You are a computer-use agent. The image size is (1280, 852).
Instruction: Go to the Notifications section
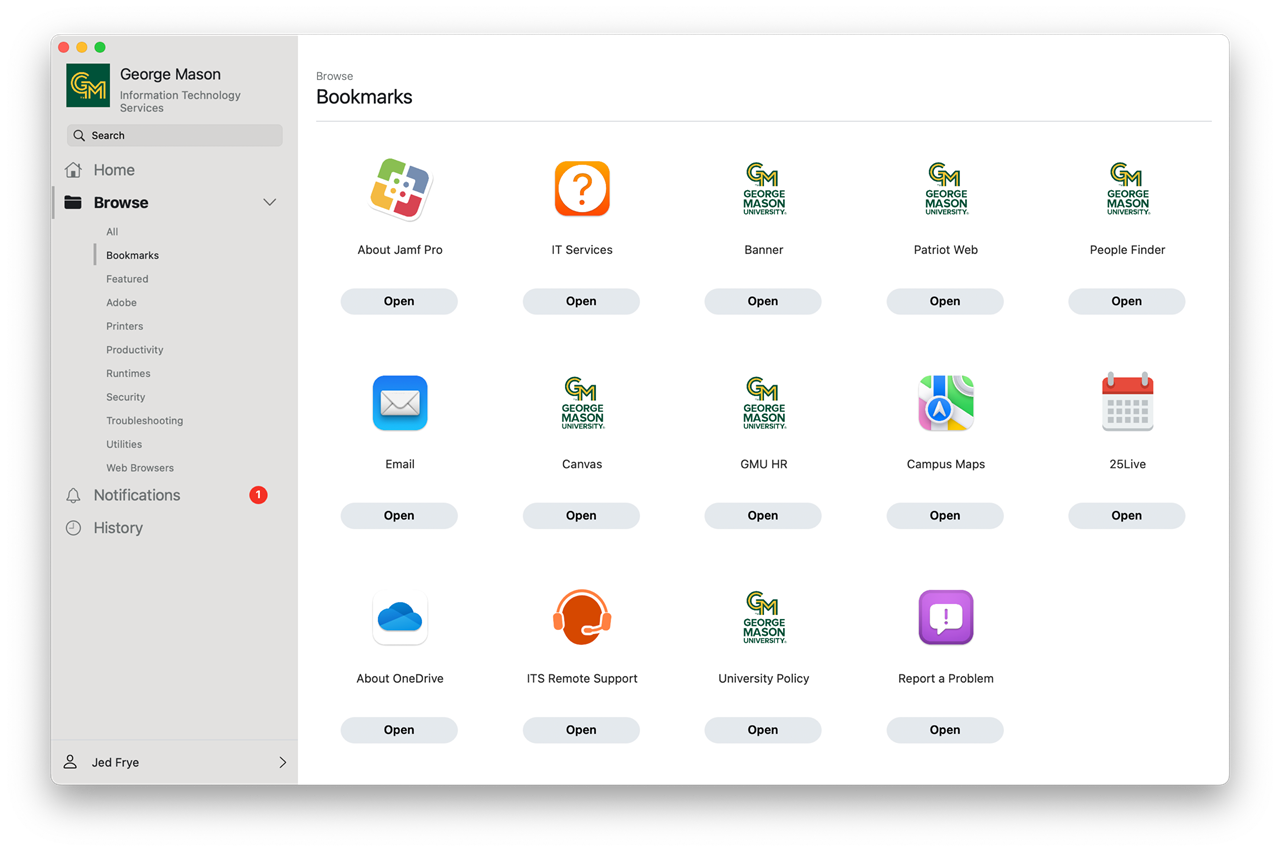[137, 495]
